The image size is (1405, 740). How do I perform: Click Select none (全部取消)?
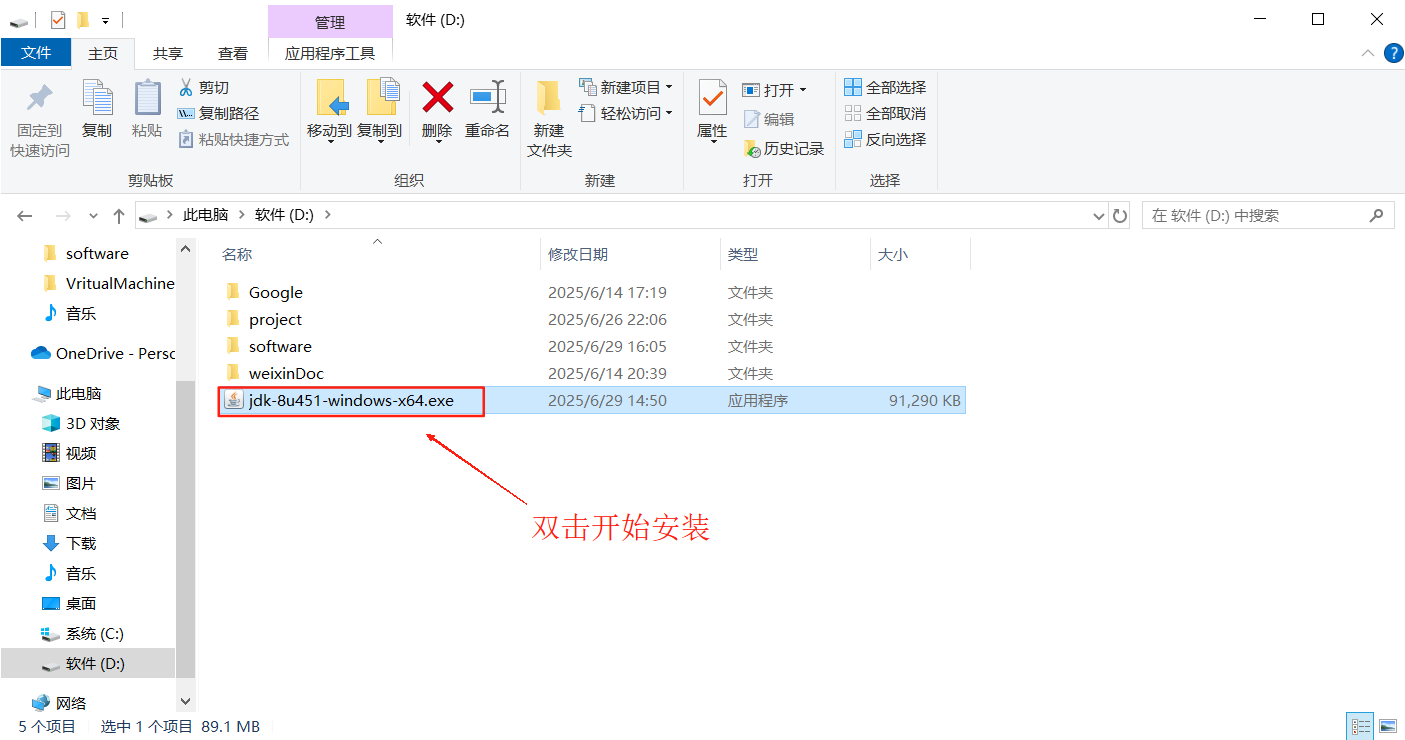point(885,114)
